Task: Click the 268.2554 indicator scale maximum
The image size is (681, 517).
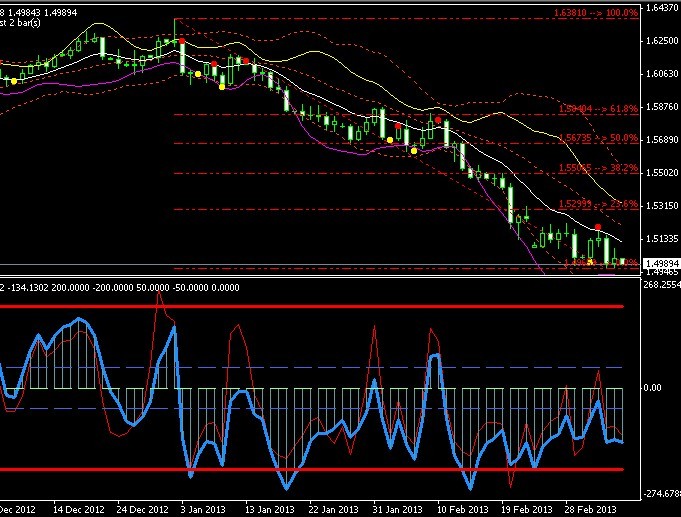Action: tap(662, 284)
